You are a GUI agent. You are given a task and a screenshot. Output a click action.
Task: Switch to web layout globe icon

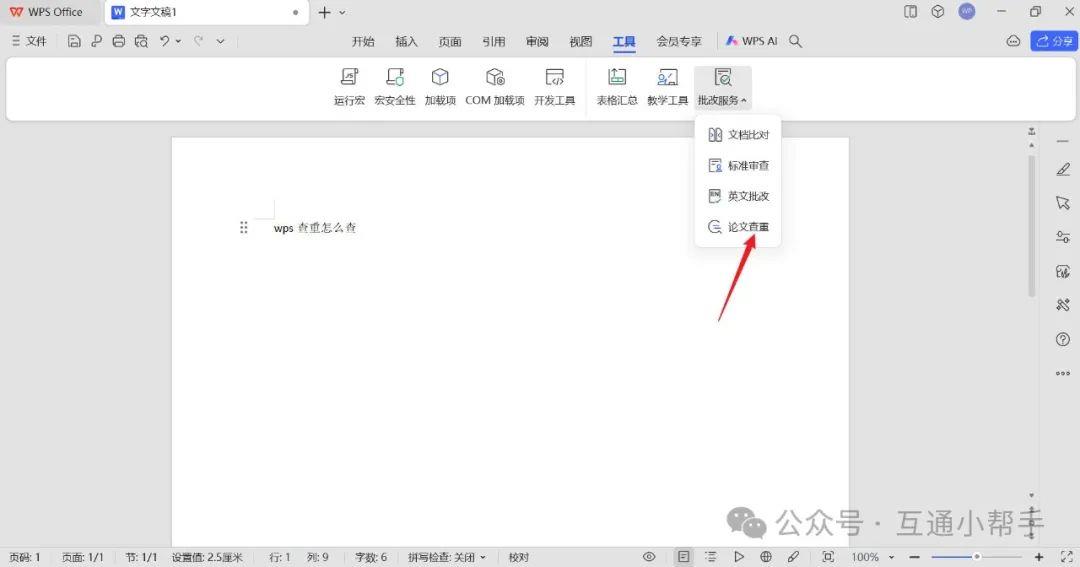coord(766,557)
